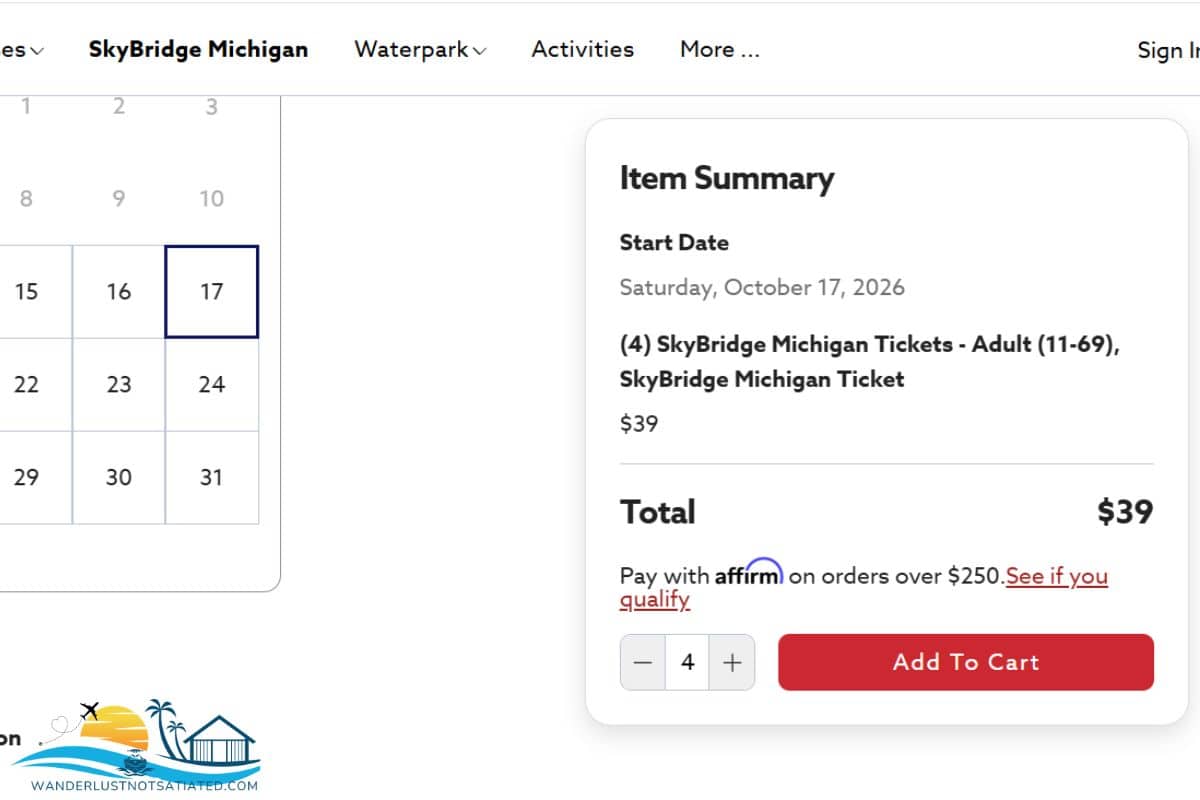The image size is (1200, 800).
Task: Select October 16 on the calendar
Action: pos(119,292)
